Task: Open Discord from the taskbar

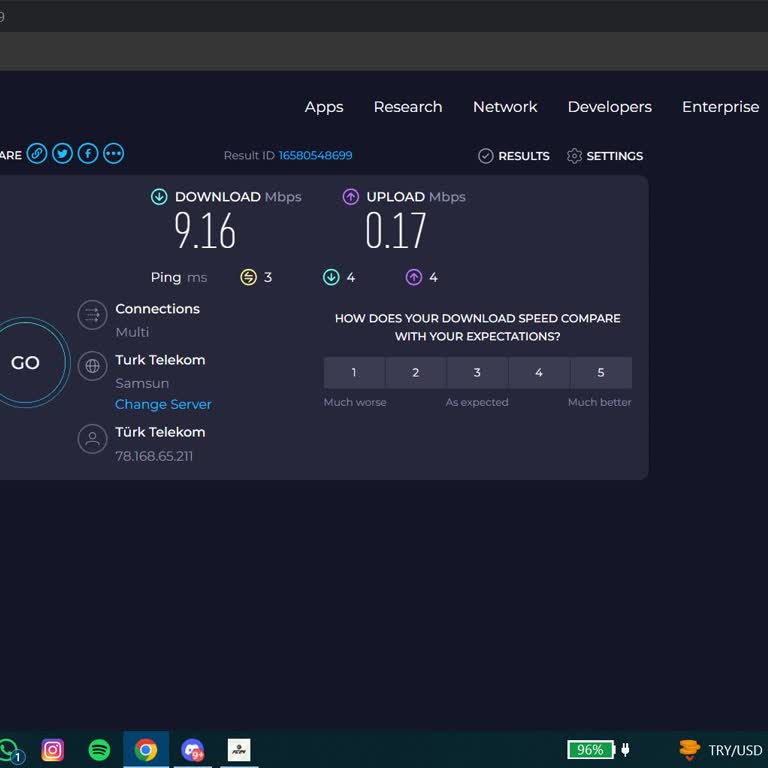Action: [192, 750]
